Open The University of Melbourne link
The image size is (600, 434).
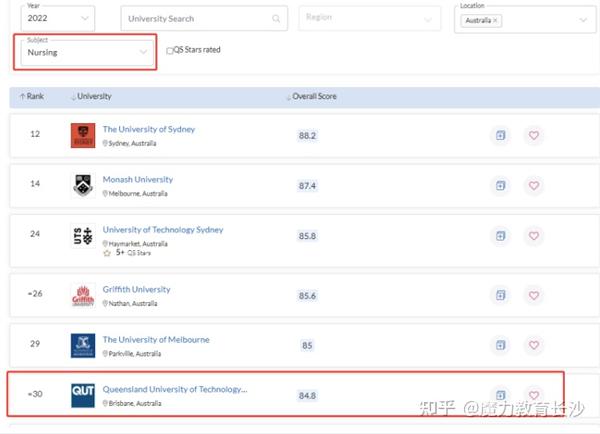point(156,339)
